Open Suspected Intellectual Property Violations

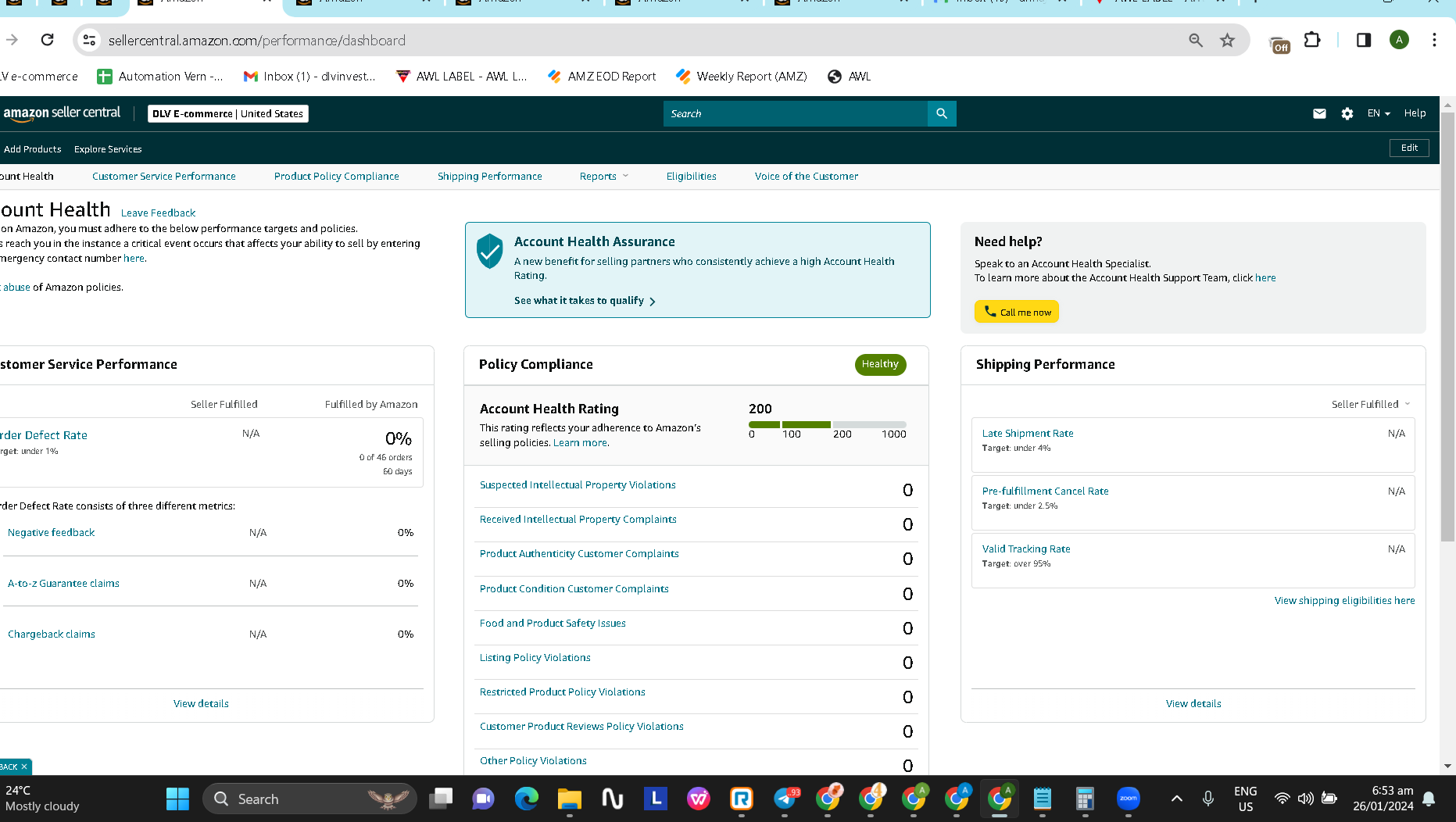pos(578,485)
